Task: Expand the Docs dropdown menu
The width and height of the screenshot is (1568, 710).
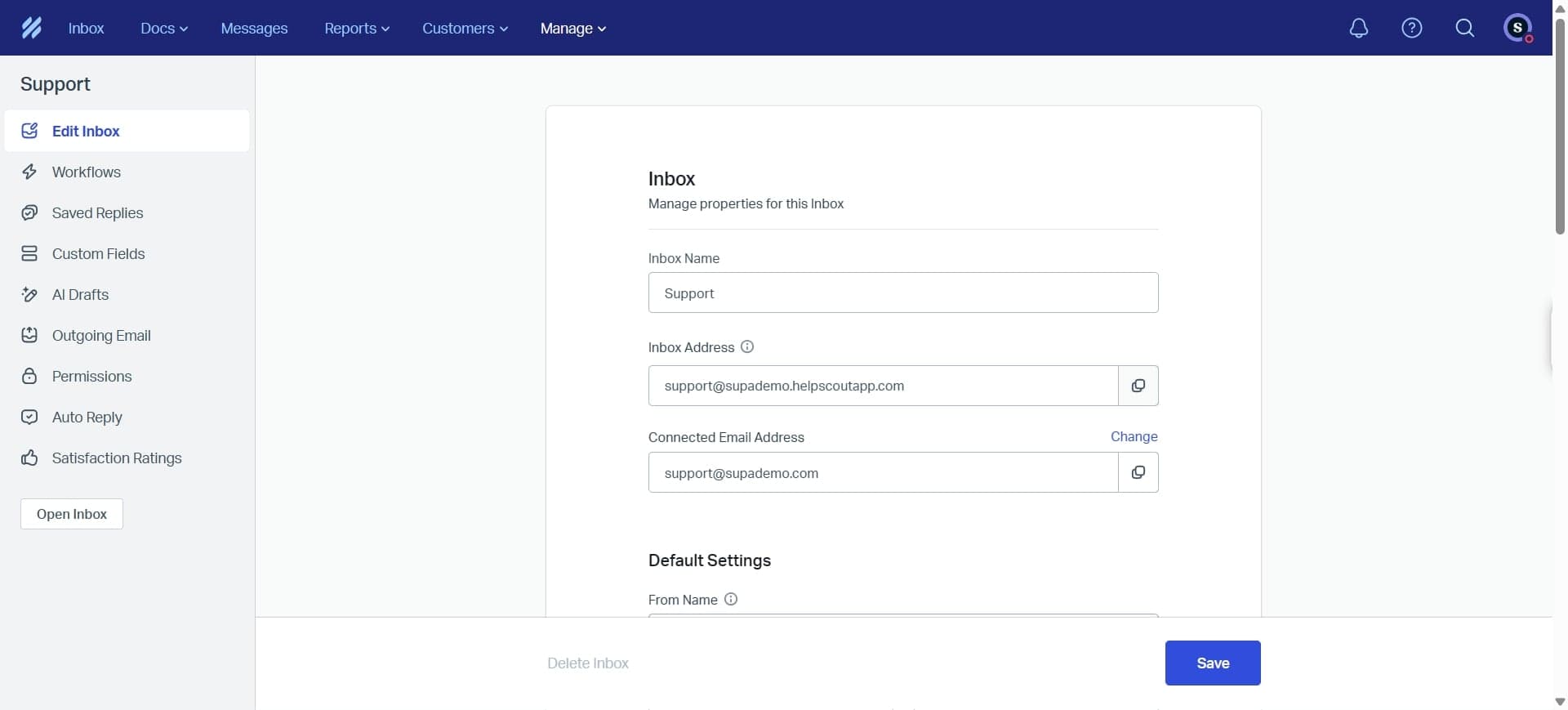Action: [164, 28]
